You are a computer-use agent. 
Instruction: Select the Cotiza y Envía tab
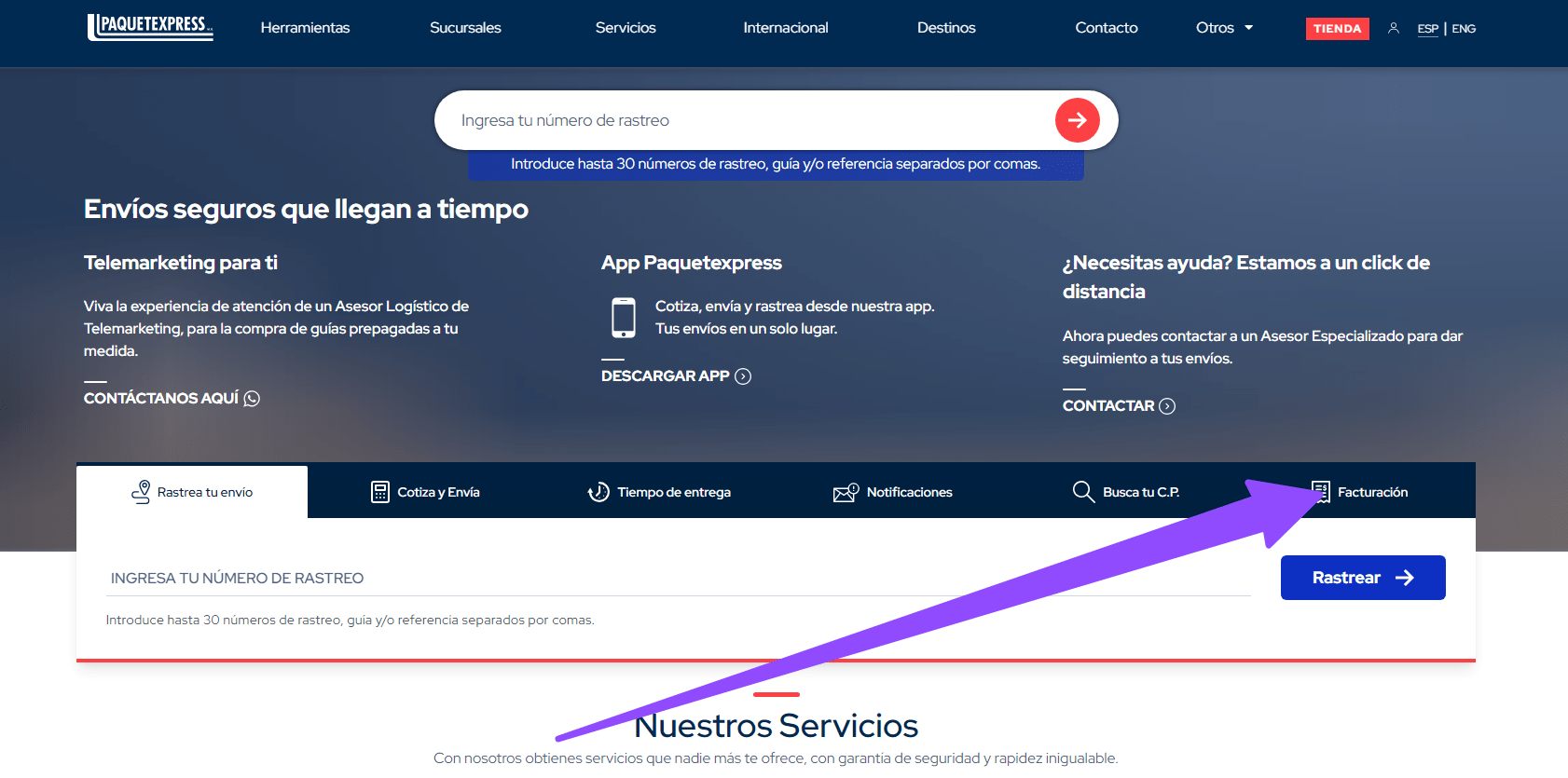point(425,492)
